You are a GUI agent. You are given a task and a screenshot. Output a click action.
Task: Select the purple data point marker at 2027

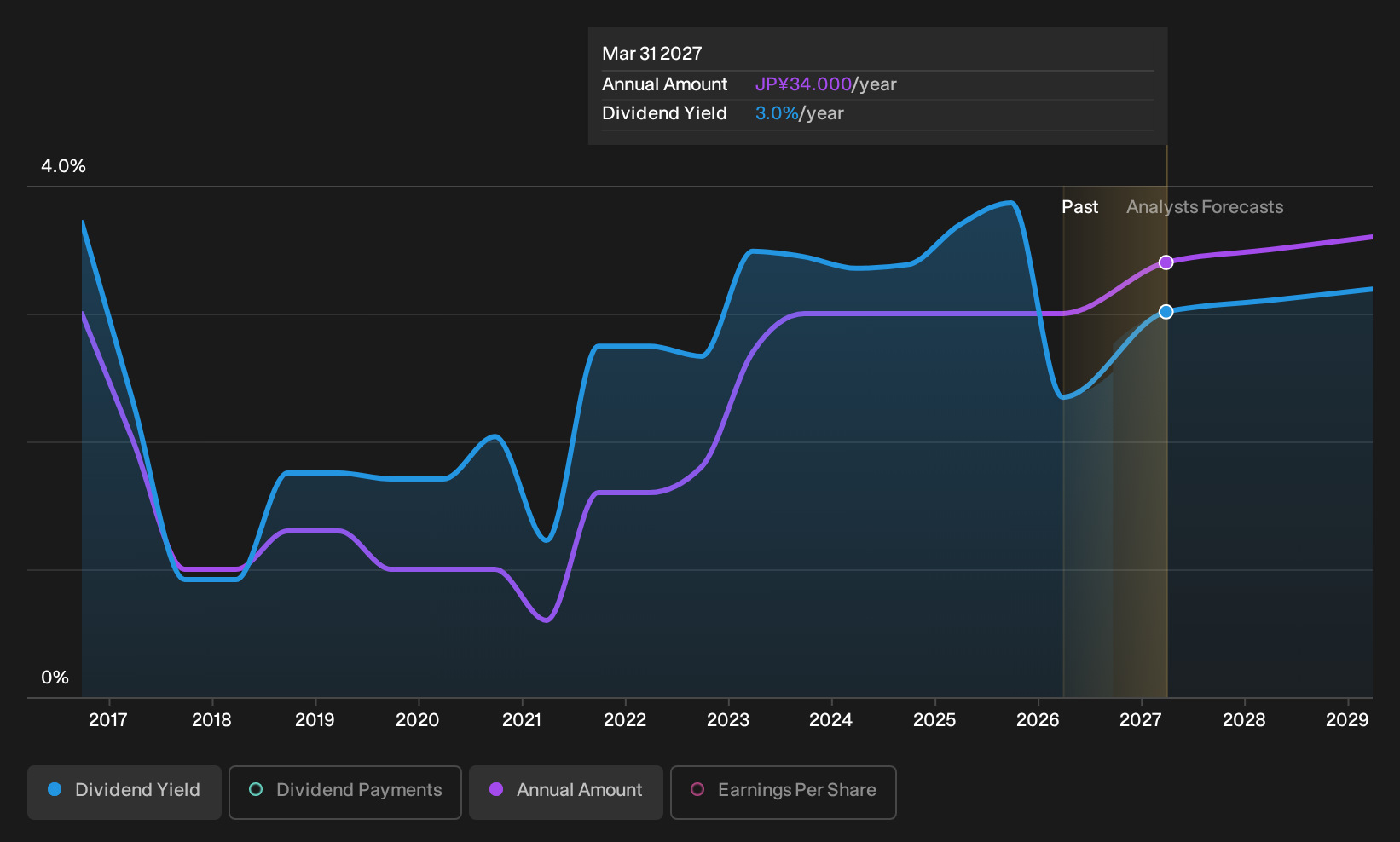(x=1166, y=262)
